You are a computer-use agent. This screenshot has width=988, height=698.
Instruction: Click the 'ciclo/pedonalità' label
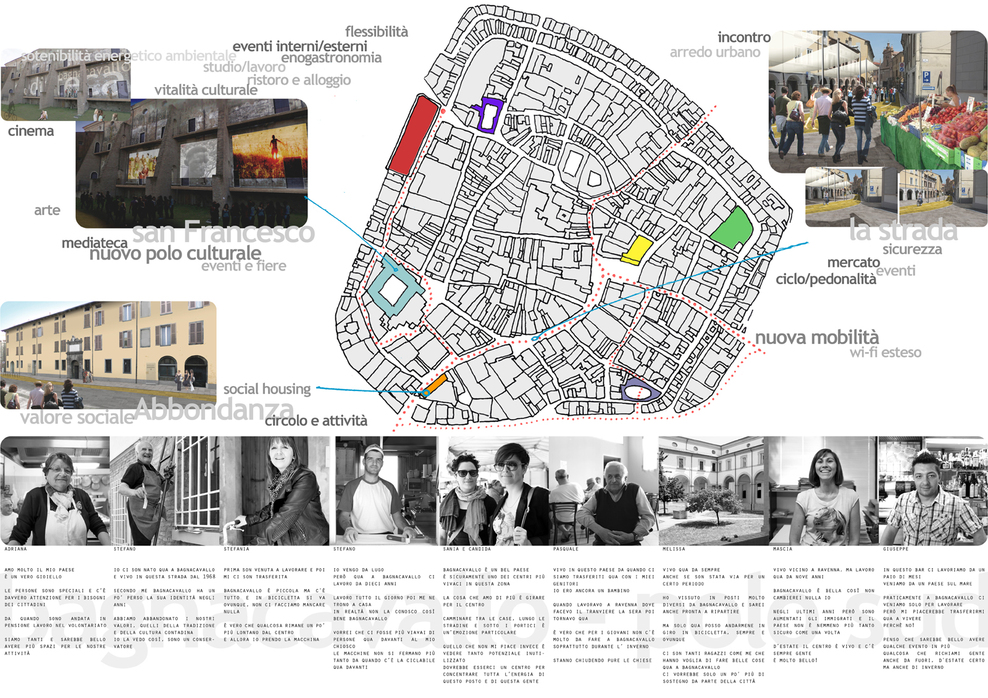click(x=825, y=279)
